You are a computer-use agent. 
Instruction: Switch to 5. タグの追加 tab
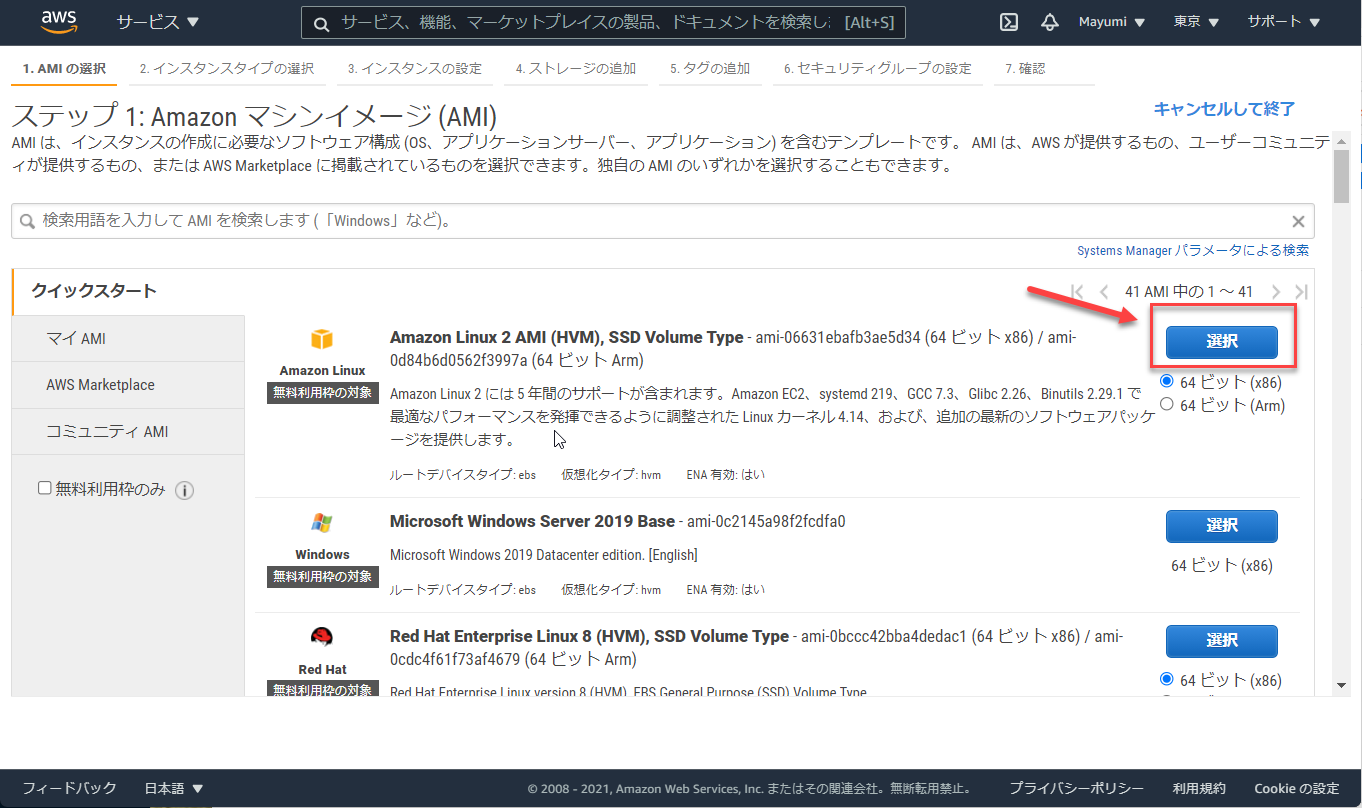point(710,69)
